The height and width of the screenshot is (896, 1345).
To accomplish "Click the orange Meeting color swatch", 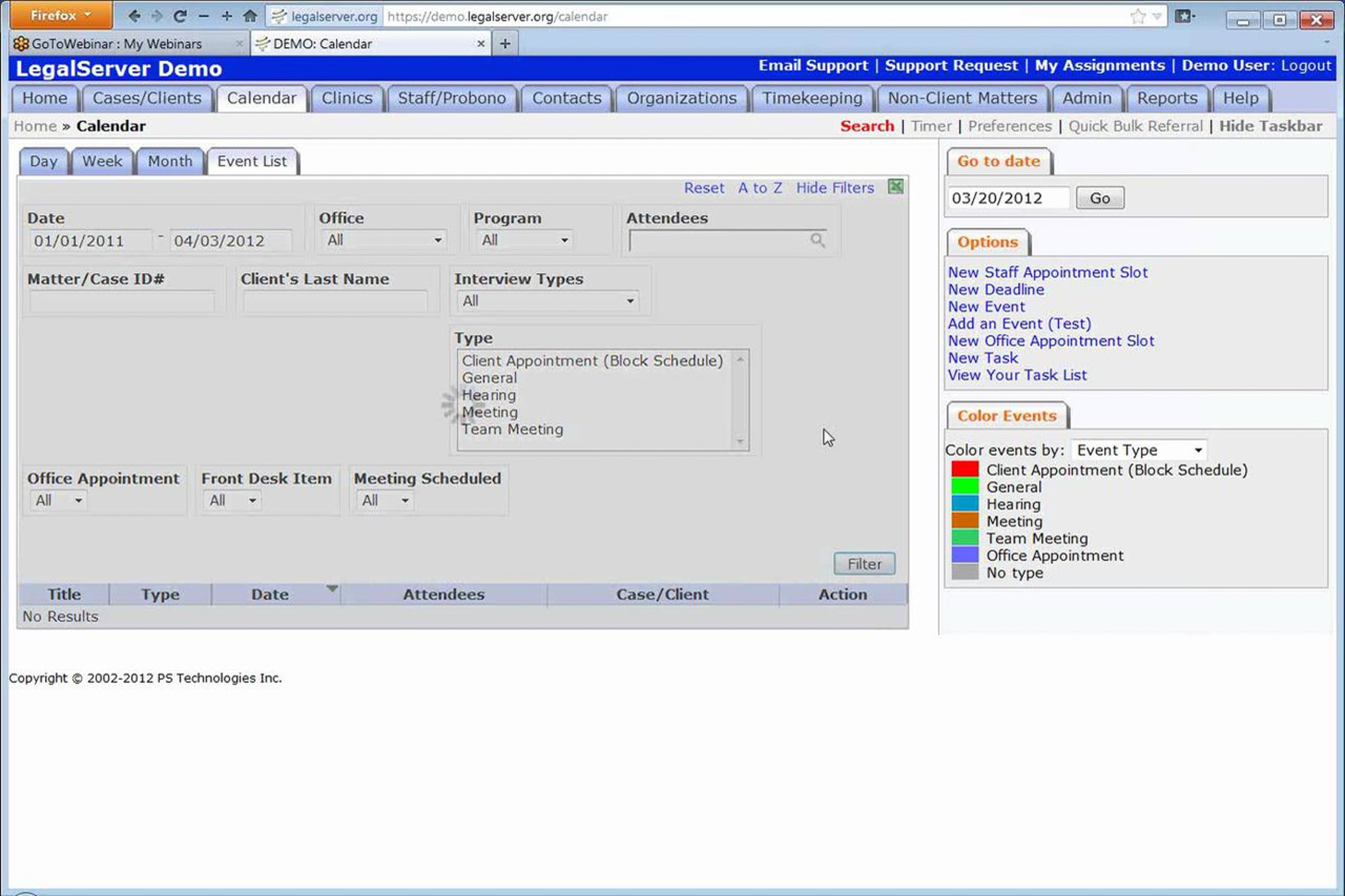I will tap(964, 521).
